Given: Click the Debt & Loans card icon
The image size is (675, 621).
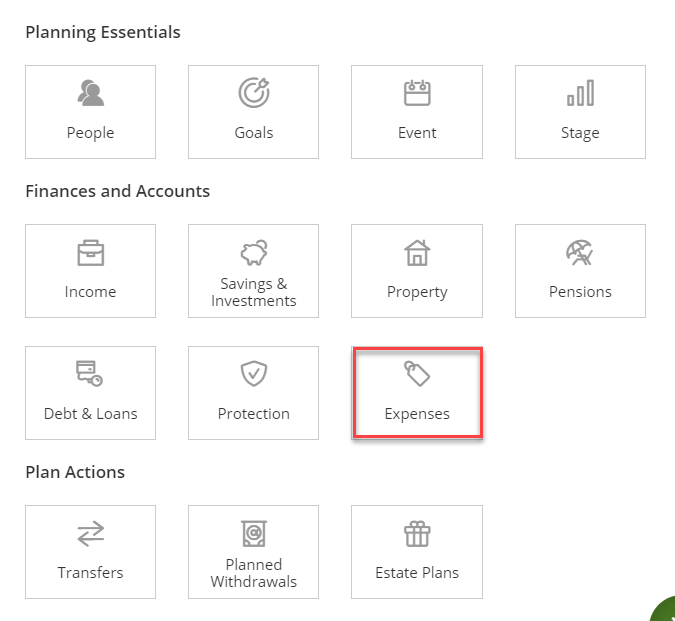Looking at the screenshot, I should (90, 374).
